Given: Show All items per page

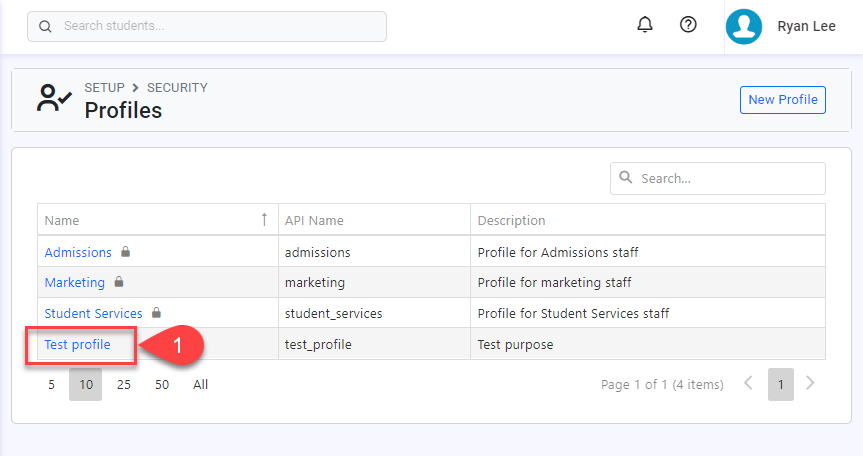Looking at the screenshot, I should tap(200, 384).
